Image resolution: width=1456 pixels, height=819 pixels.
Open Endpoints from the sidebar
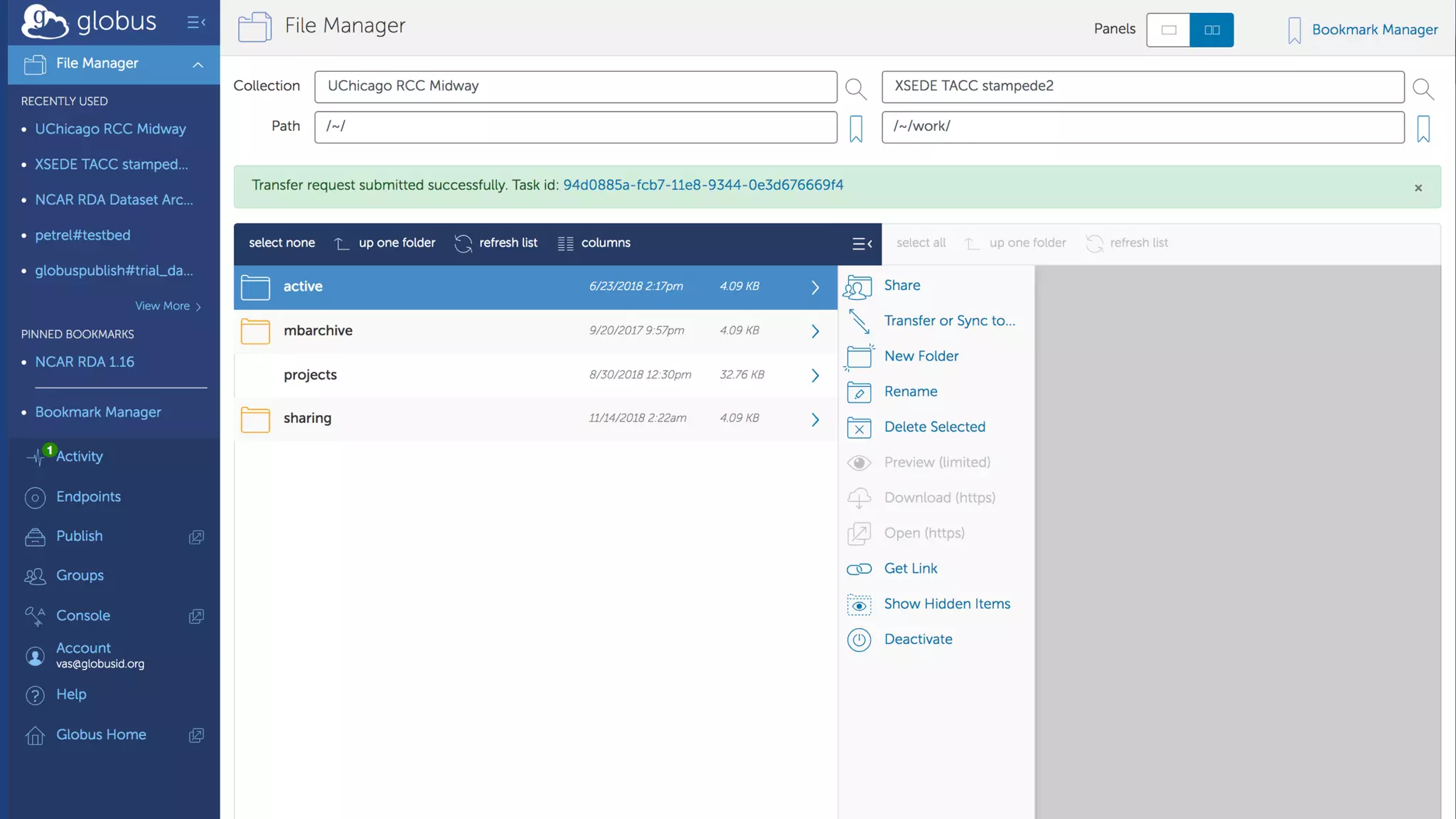coord(88,497)
